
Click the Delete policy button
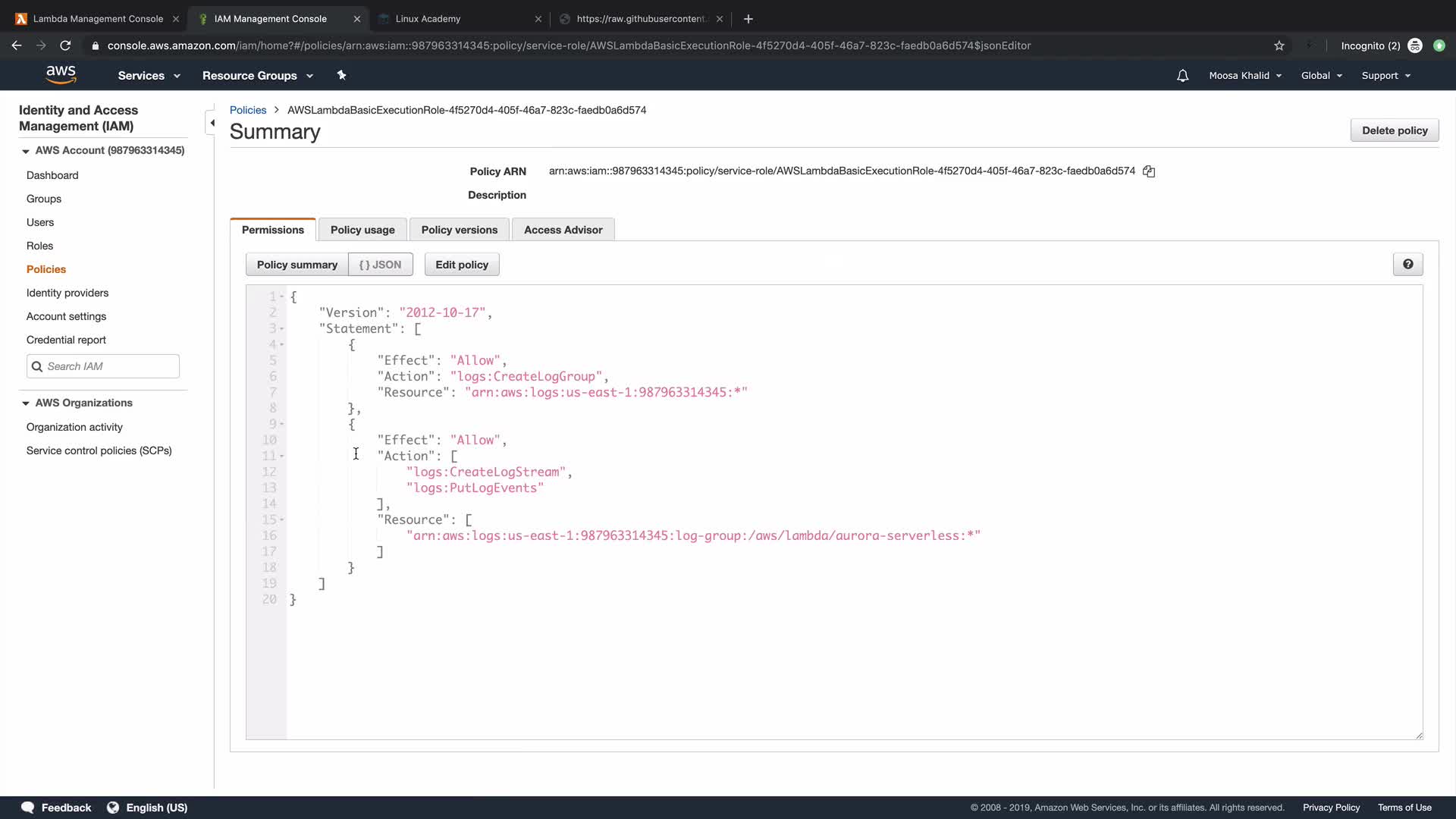click(1394, 130)
